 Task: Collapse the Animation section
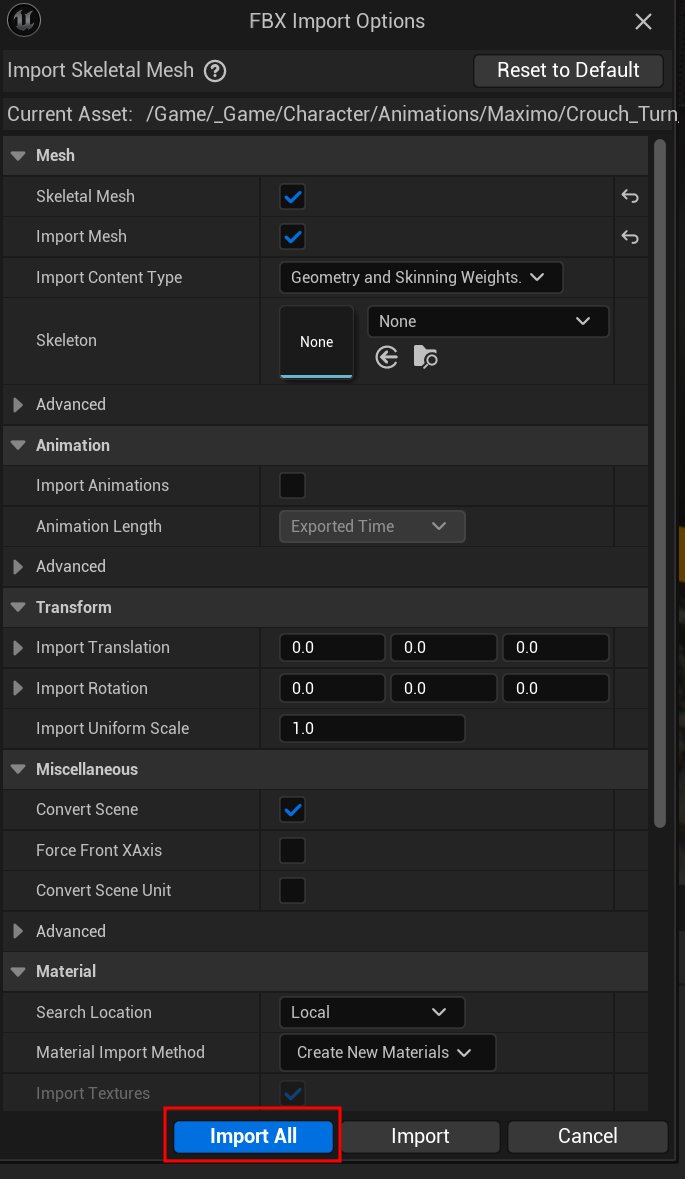click(x=18, y=445)
